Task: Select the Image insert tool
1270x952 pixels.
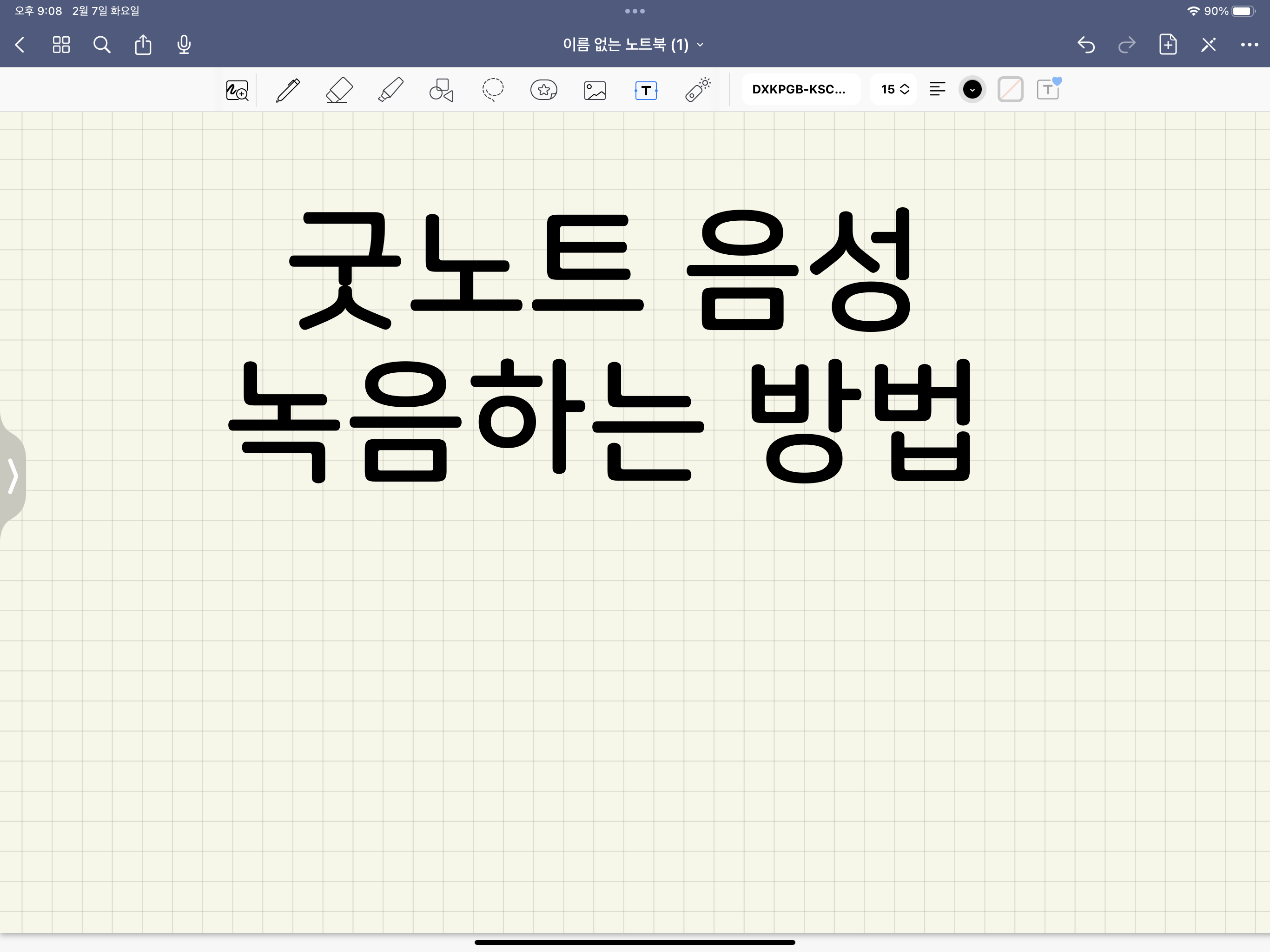Action: tap(595, 90)
